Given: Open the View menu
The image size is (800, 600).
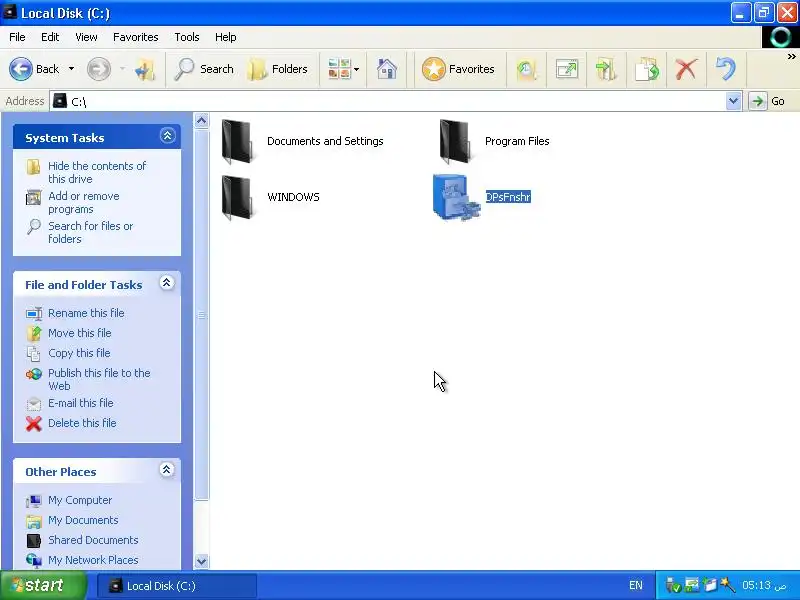Looking at the screenshot, I should point(86,37).
